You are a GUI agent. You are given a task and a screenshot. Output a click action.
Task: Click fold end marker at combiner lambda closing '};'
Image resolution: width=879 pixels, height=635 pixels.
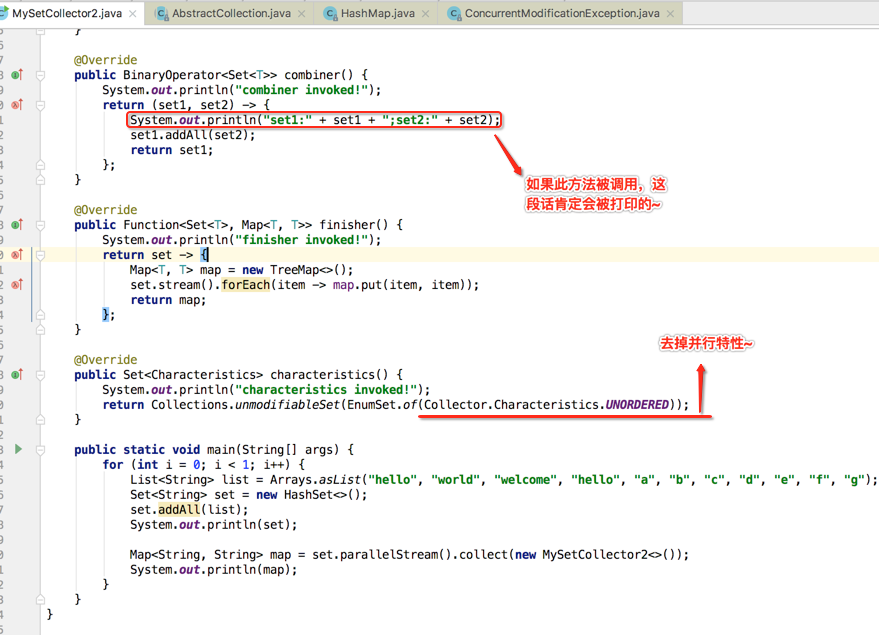pos(40,165)
